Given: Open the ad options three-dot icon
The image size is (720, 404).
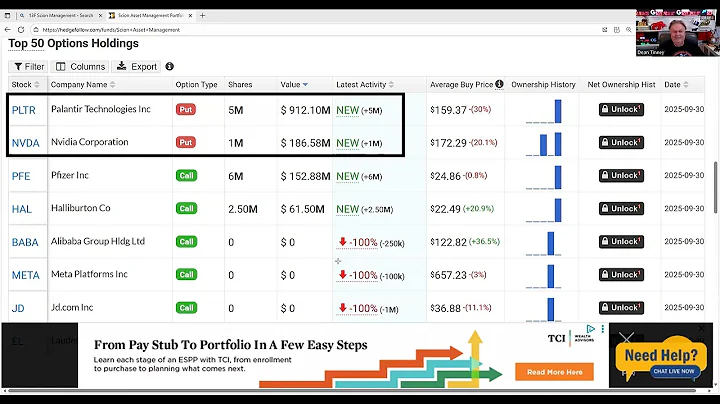Looking at the screenshot, I should click(x=602, y=329).
